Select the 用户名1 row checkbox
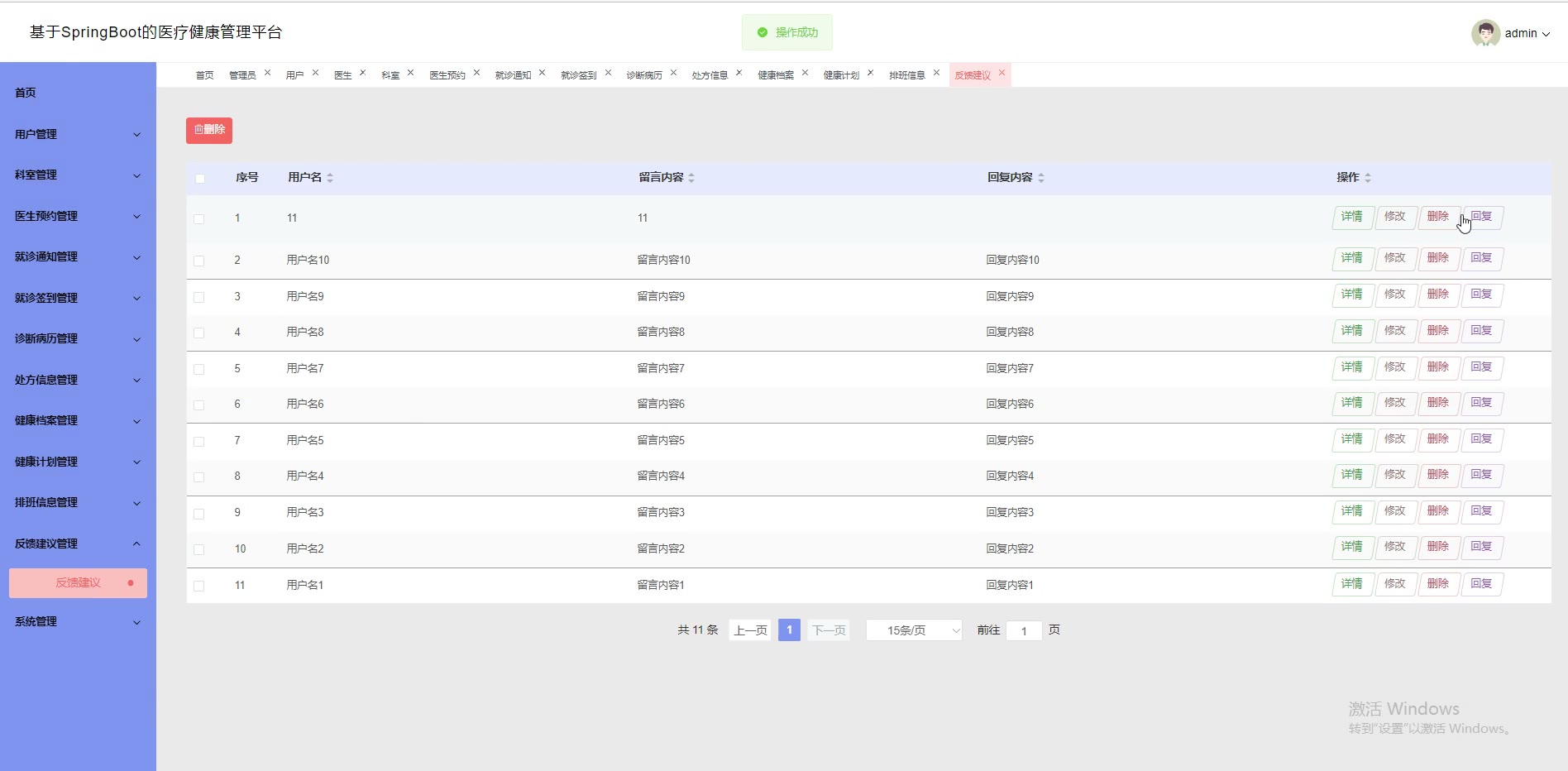Image resolution: width=1568 pixels, height=771 pixels. coord(198,586)
